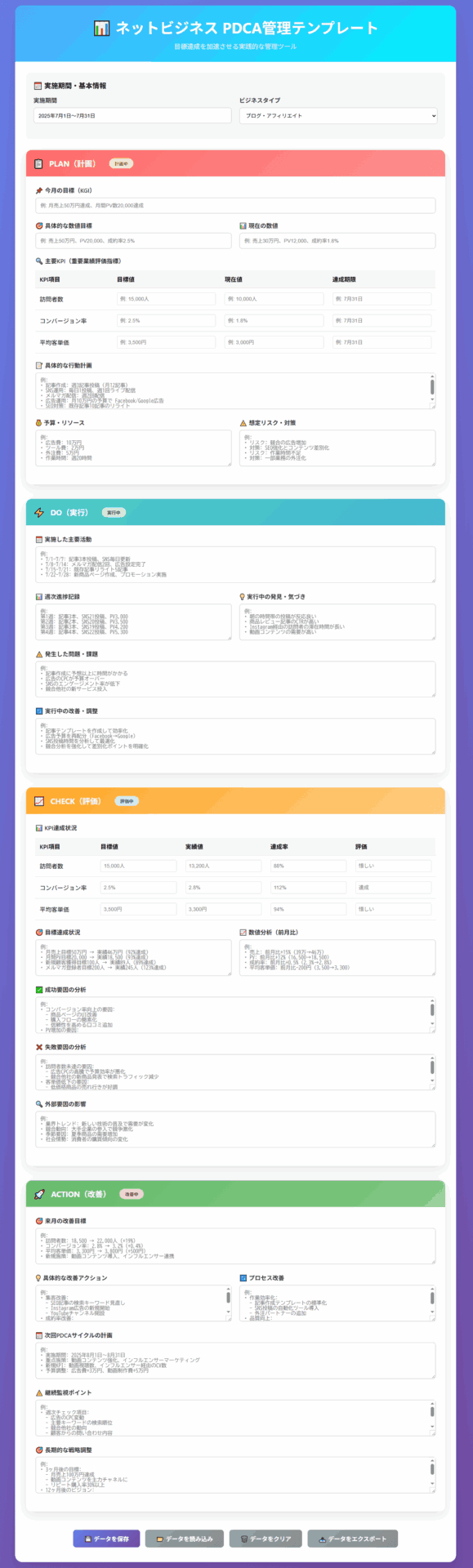
Task: Focus CHECK 平均客単価 達成率 field 94%
Action: click(x=308, y=909)
